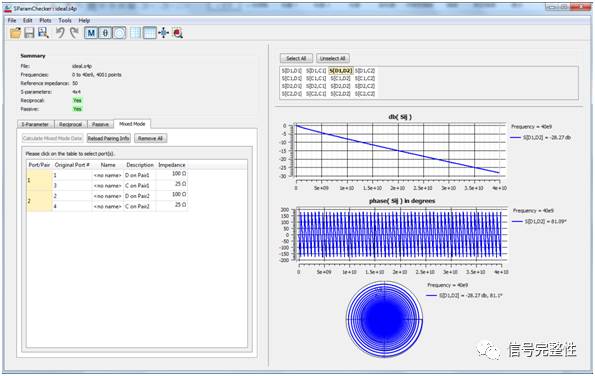Open the Tools menu
The width and height of the screenshot is (595, 376).
coord(65,20)
